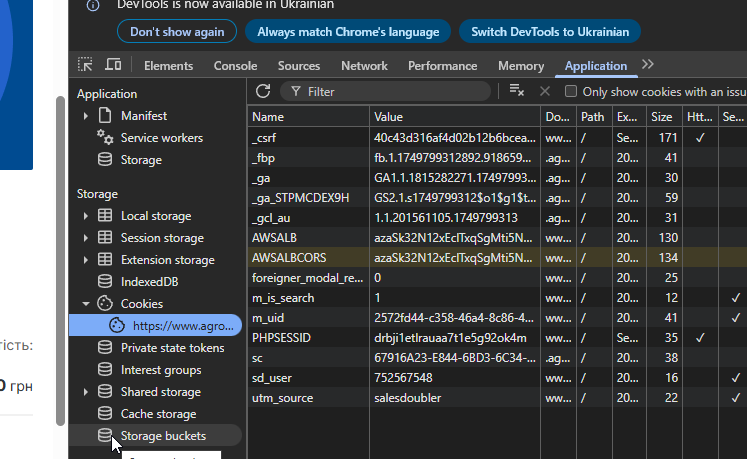The width and height of the screenshot is (747, 459).
Task: Expand the Session storage tree item
Action: (86, 238)
